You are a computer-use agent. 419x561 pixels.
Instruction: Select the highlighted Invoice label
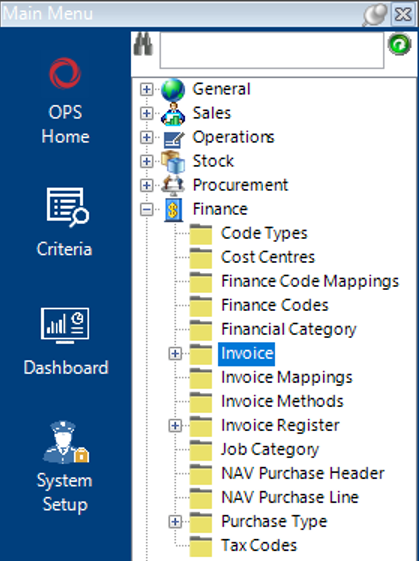[247, 354]
